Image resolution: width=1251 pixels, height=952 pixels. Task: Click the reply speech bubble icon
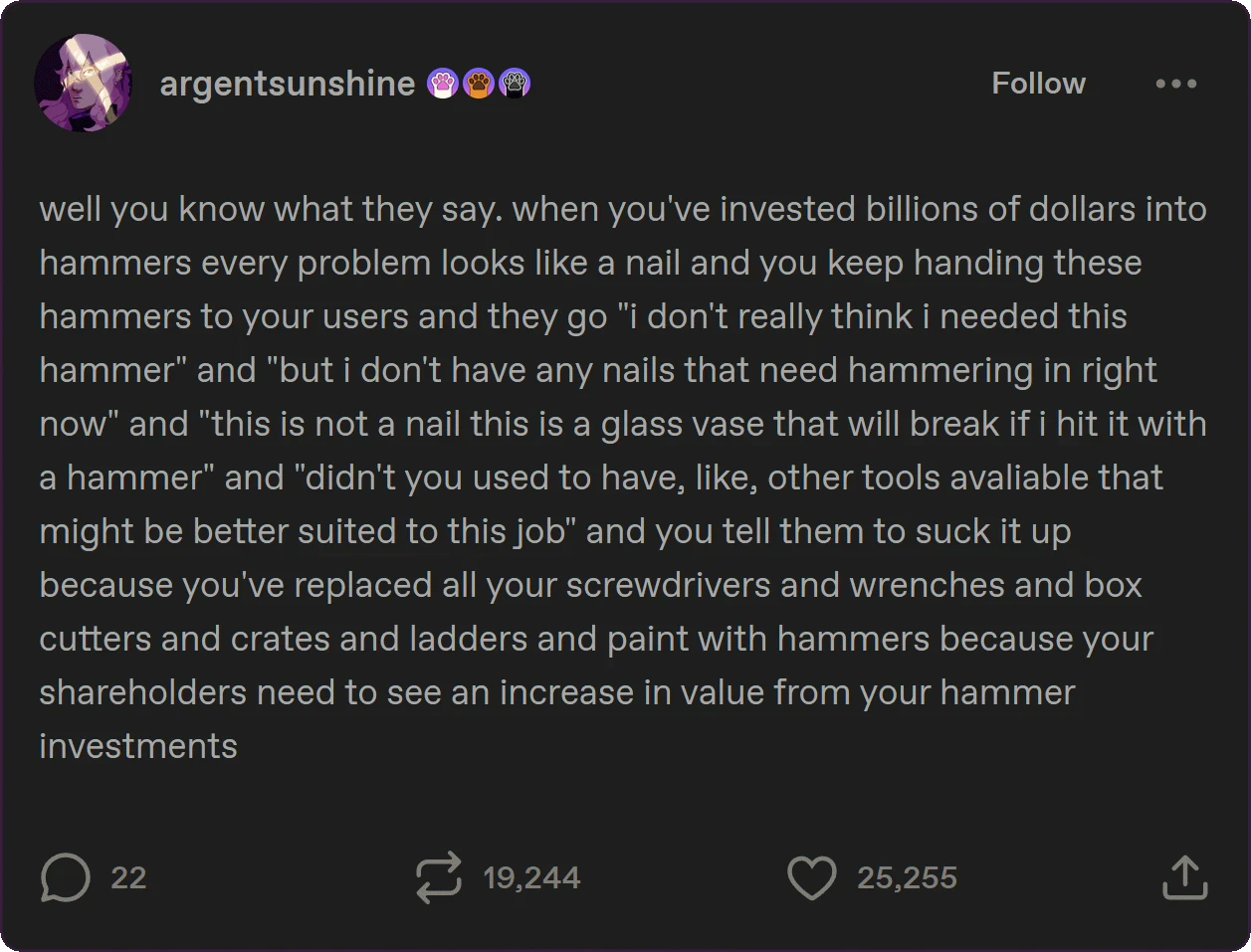click(65, 877)
